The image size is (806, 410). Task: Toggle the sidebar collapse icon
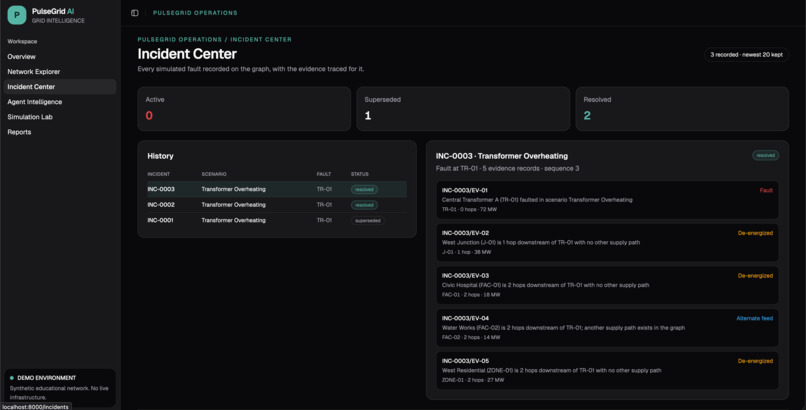(x=135, y=13)
